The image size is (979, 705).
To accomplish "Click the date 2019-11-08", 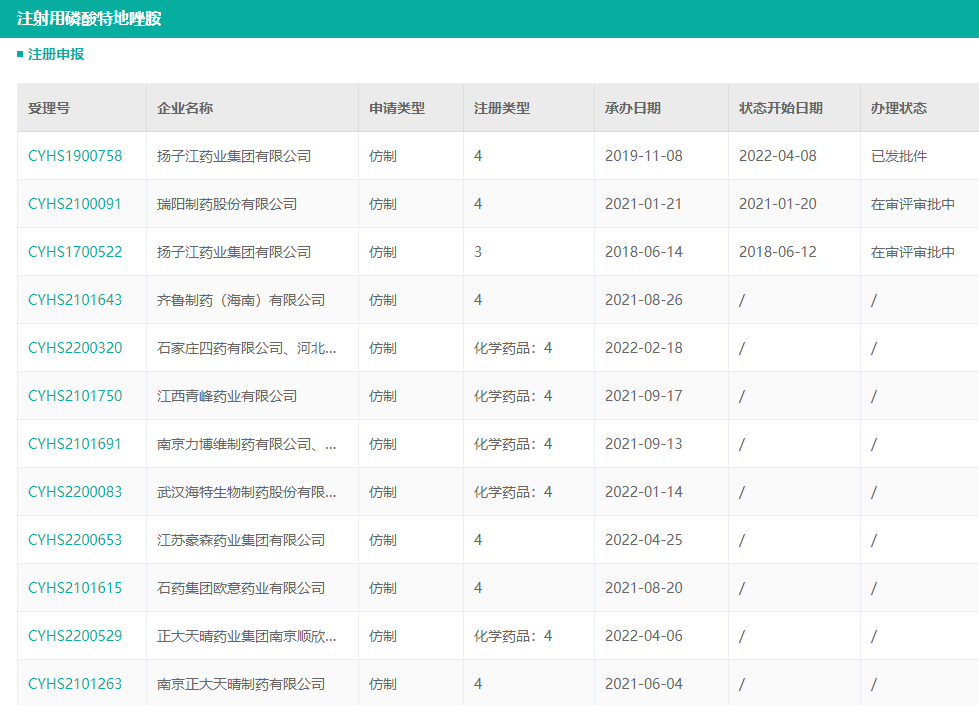I will tap(644, 156).
